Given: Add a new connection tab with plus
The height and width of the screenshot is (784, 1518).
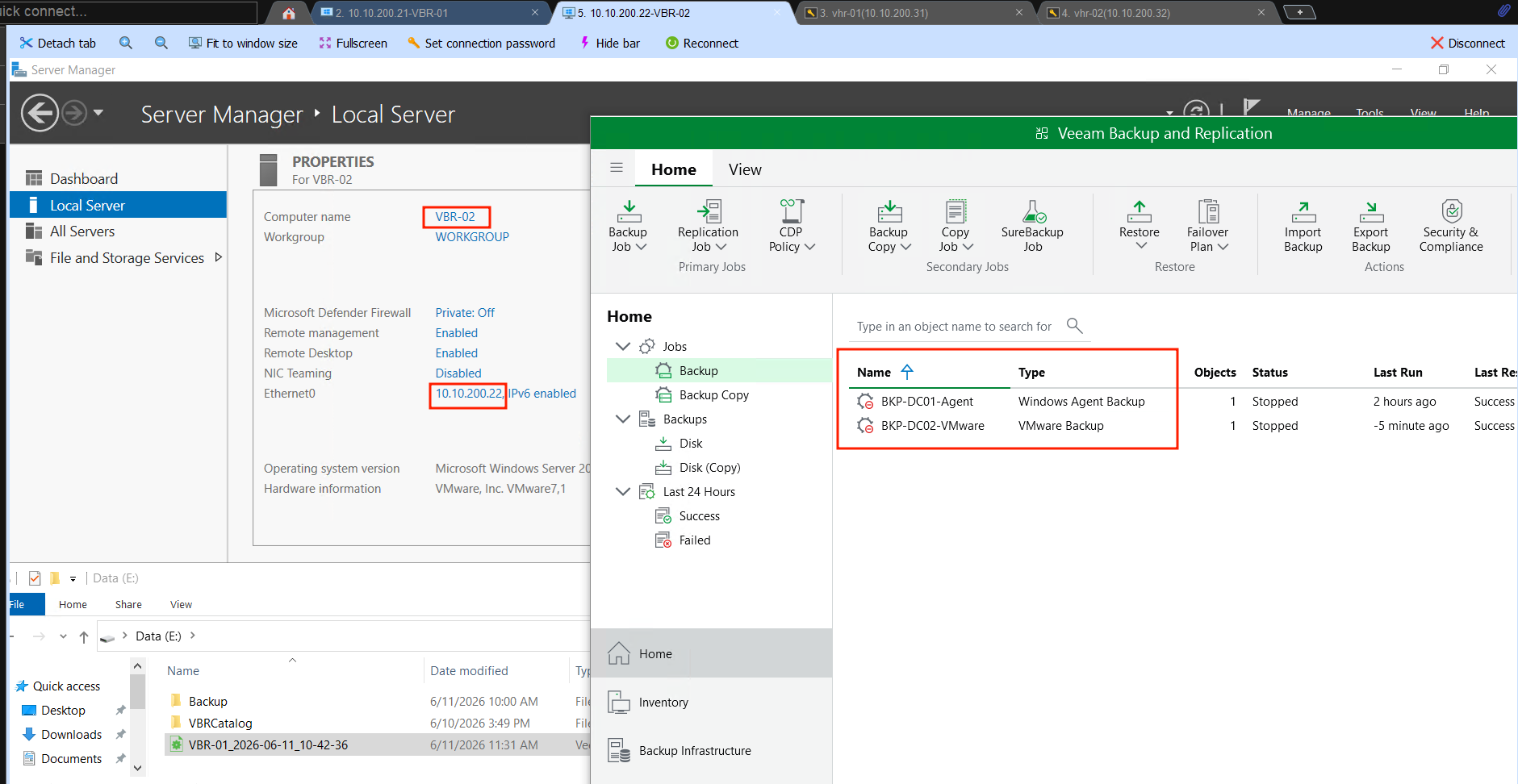Looking at the screenshot, I should tap(1299, 12).
